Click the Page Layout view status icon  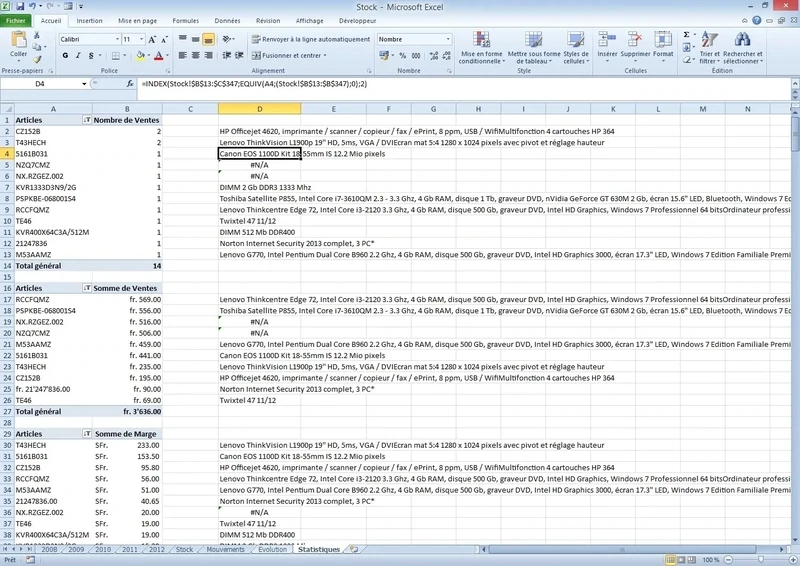pos(681,560)
